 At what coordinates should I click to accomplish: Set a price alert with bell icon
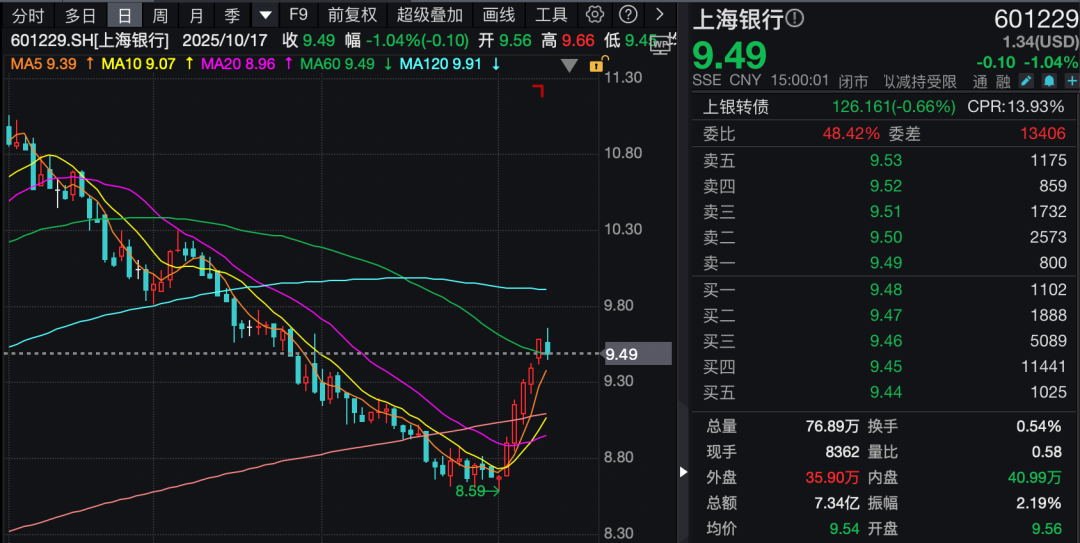point(1049,81)
